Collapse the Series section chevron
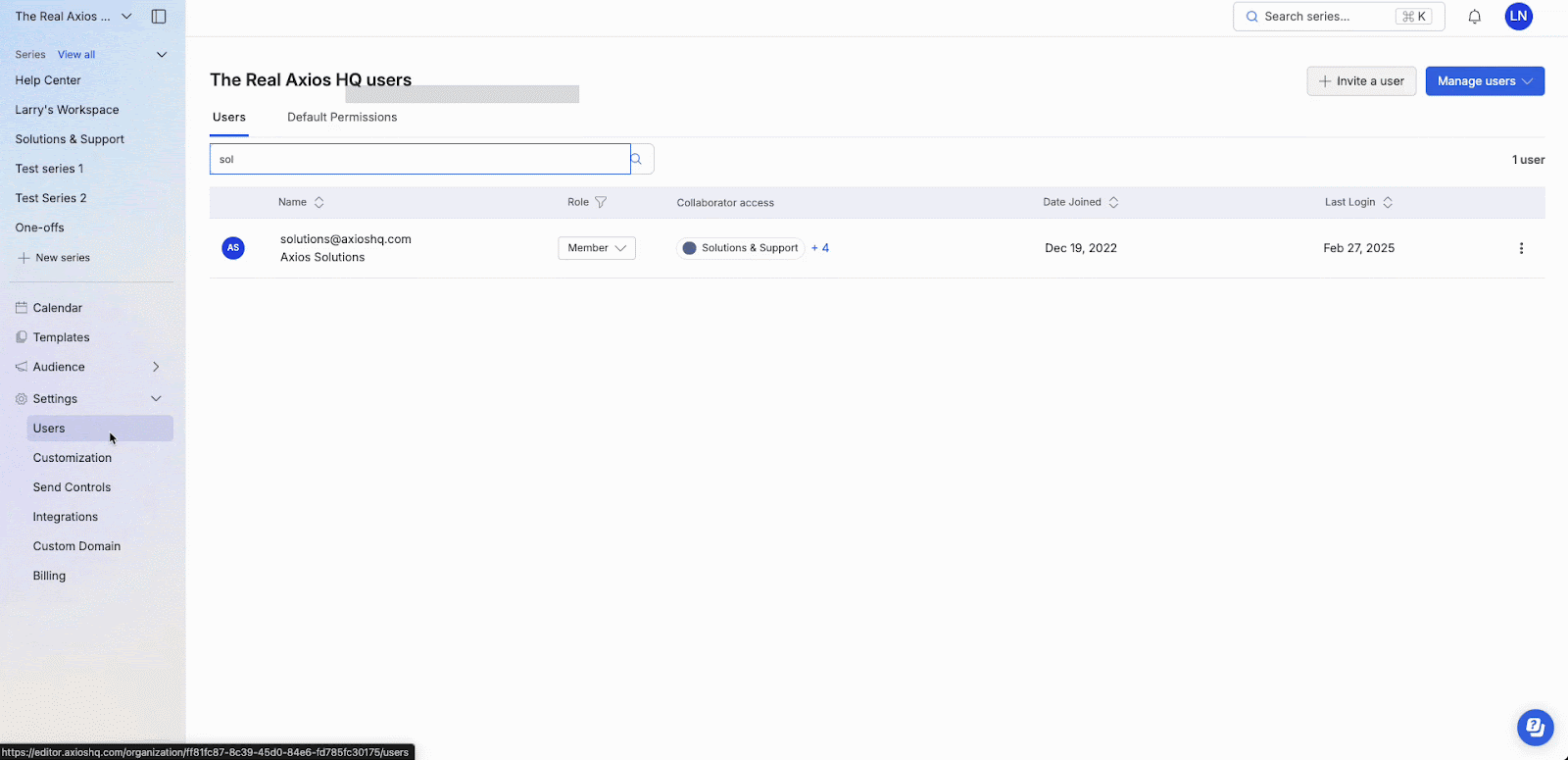This screenshot has width=1568, height=760. tap(162, 55)
